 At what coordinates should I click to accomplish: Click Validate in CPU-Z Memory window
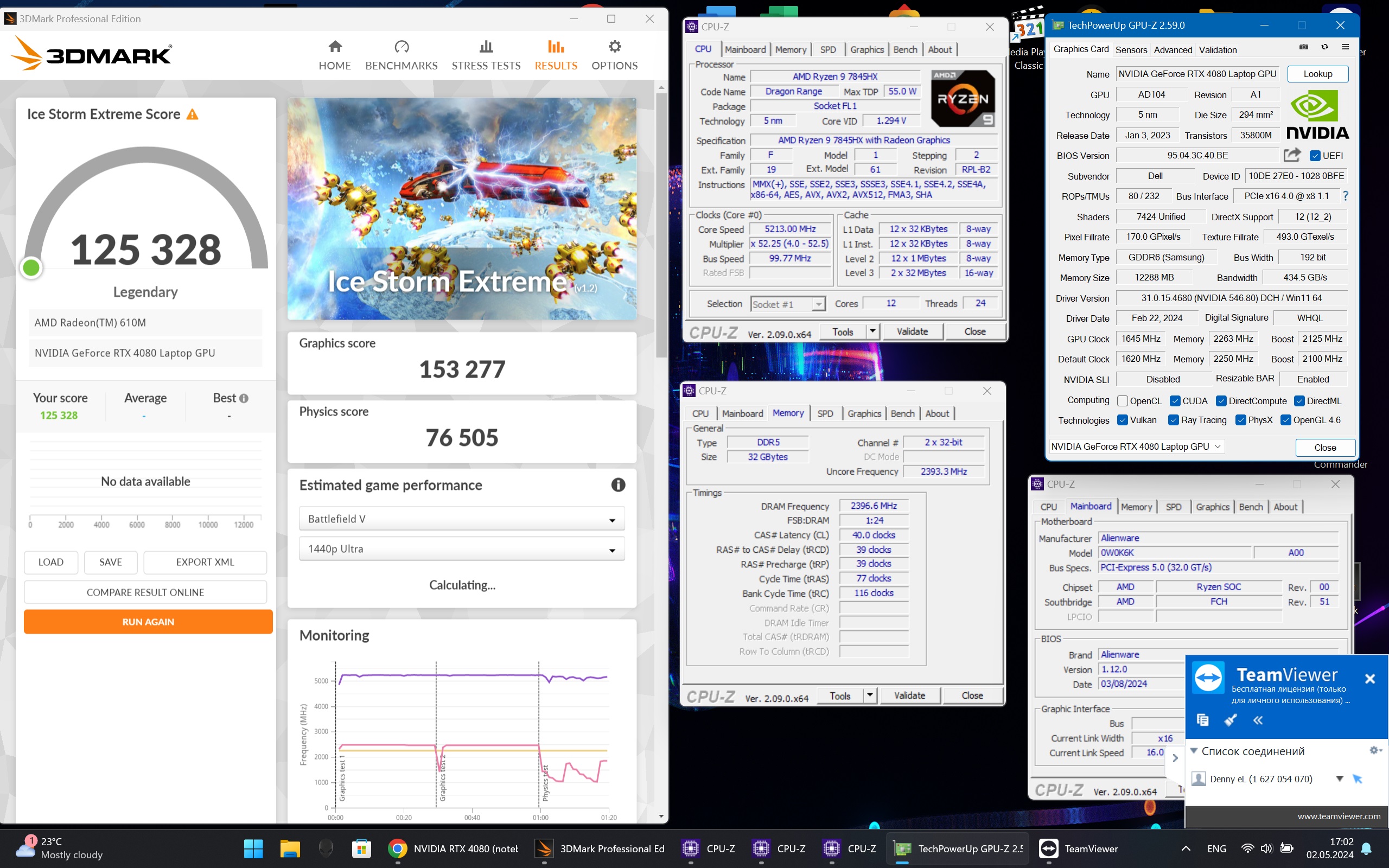click(x=909, y=695)
